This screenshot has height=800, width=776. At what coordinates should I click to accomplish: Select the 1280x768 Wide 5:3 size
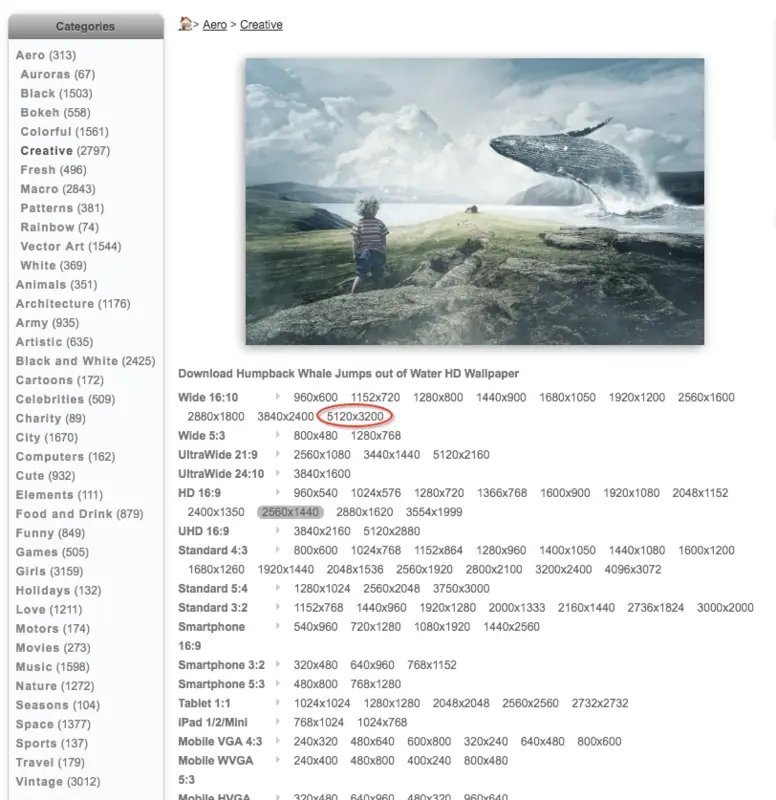click(x=376, y=436)
